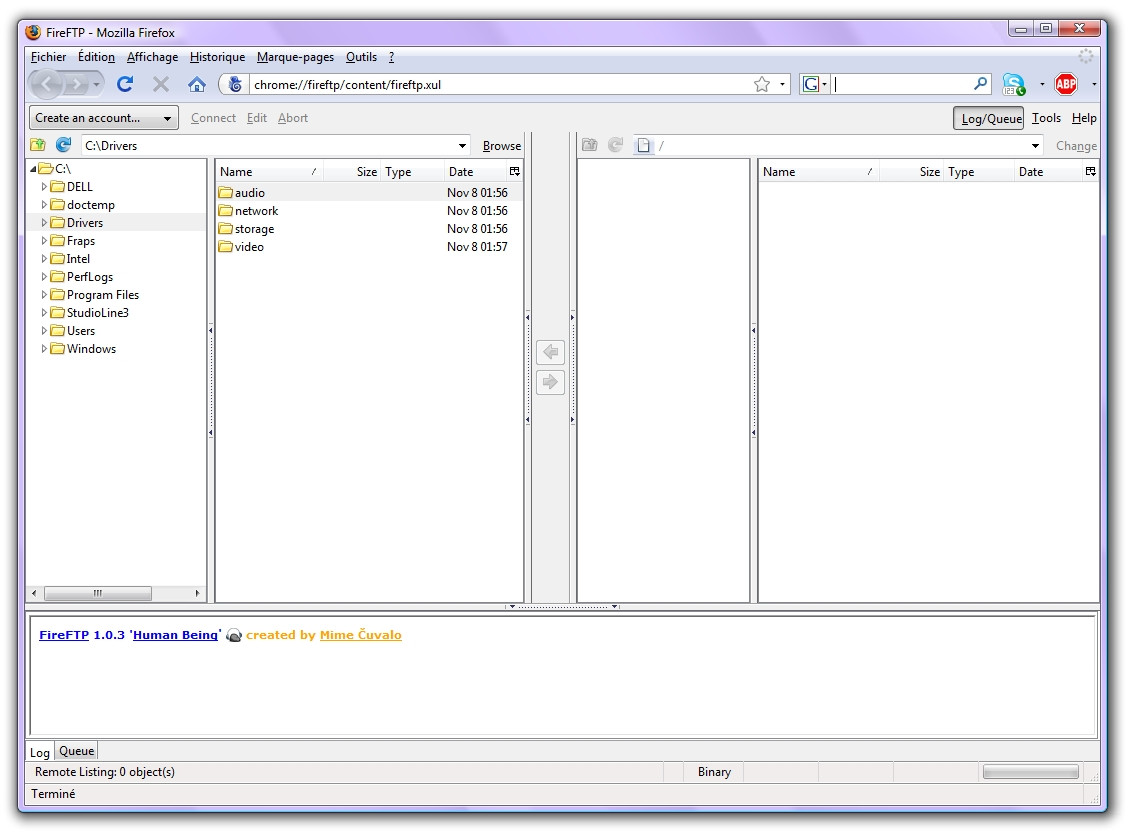The height and width of the screenshot is (839, 1131).
Task: Open the Édition menu
Action: click(97, 57)
